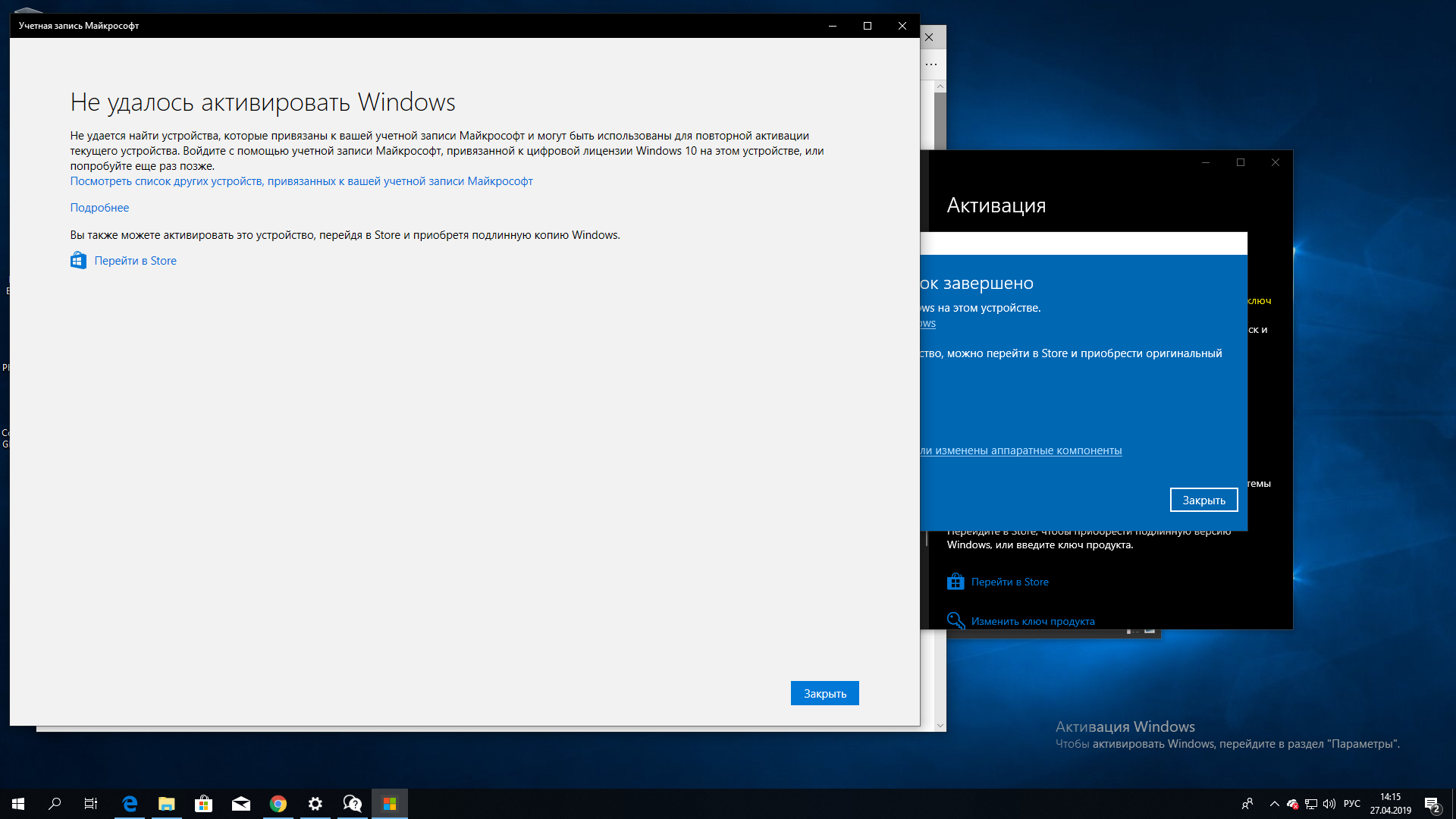Open Task View from the taskbar

(91, 804)
